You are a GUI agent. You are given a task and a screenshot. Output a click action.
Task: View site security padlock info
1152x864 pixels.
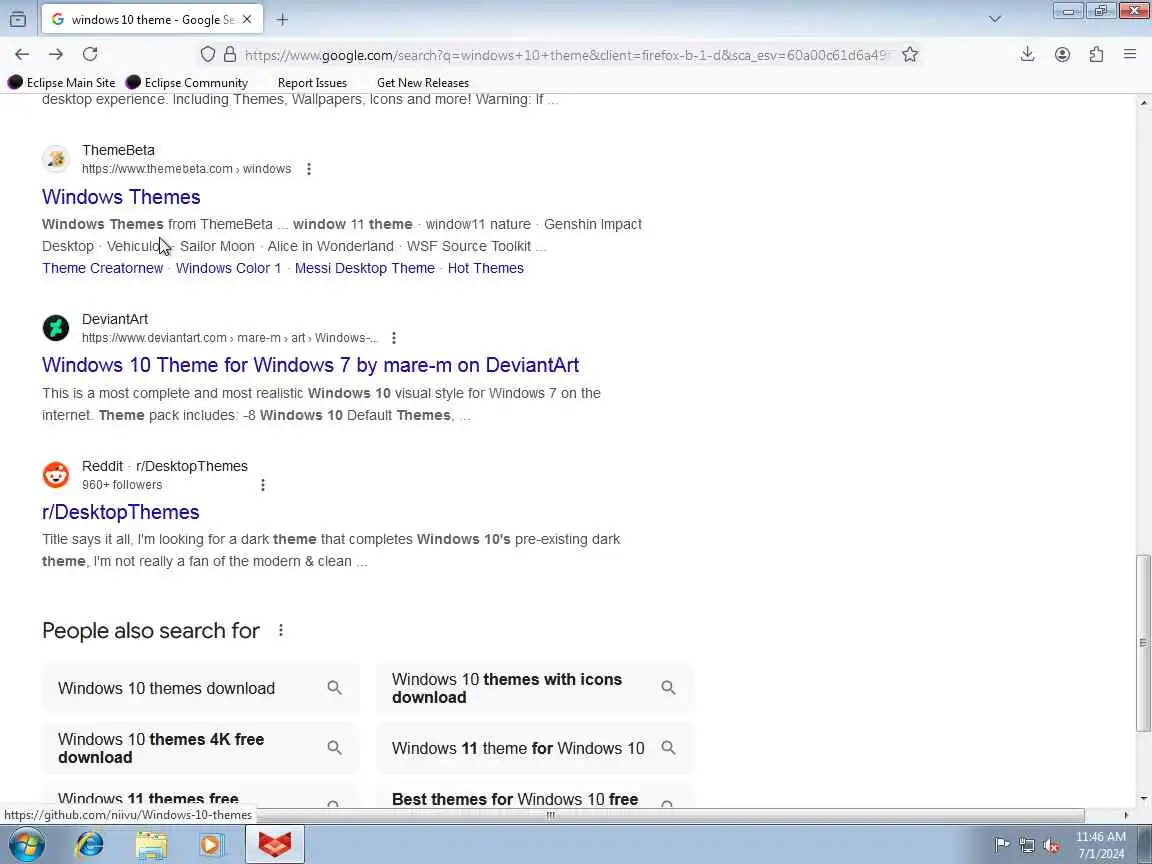click(230, 54)
